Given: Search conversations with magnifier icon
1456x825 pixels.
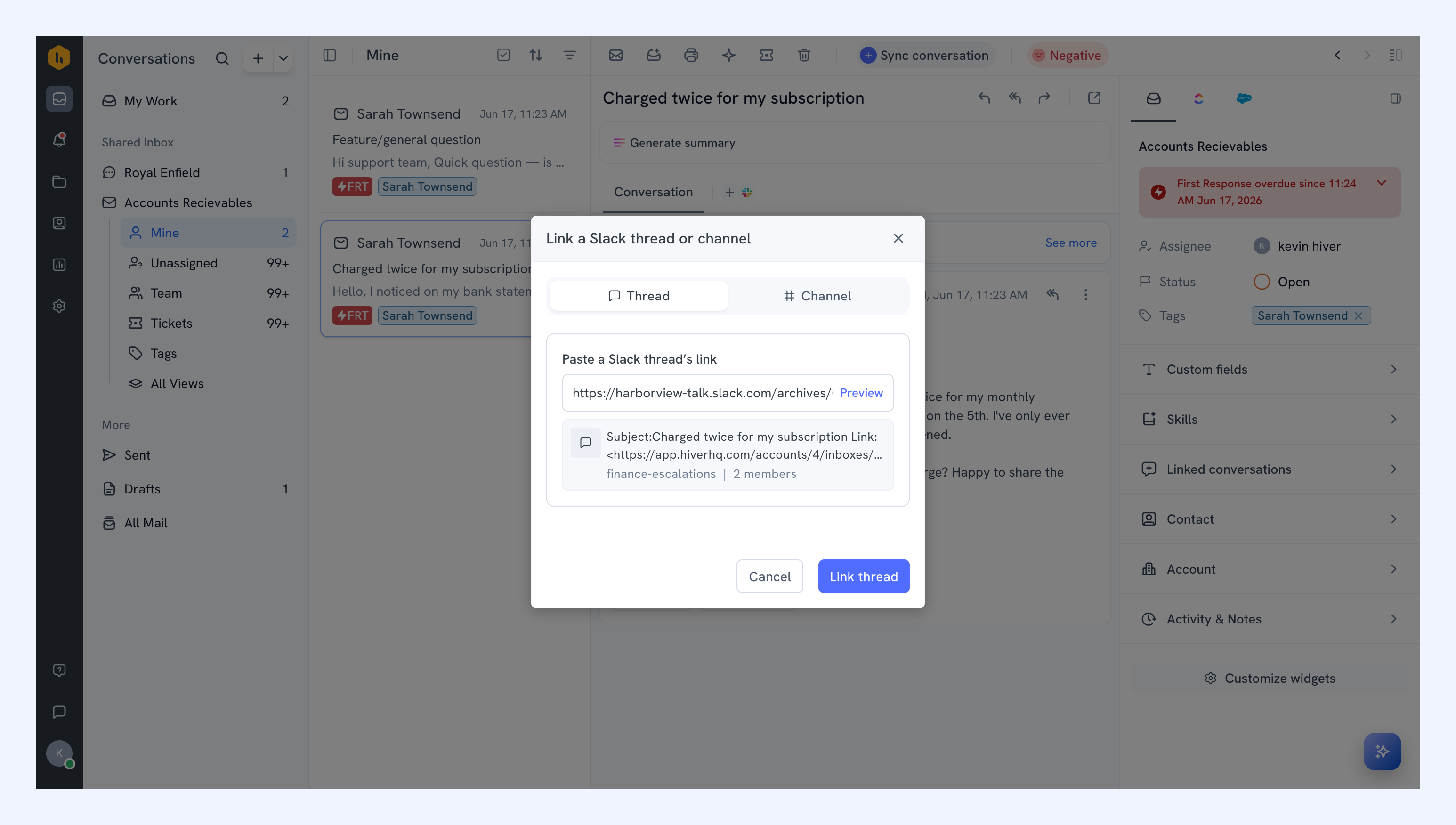Looking at the screenshot, I should coord(222,58).
